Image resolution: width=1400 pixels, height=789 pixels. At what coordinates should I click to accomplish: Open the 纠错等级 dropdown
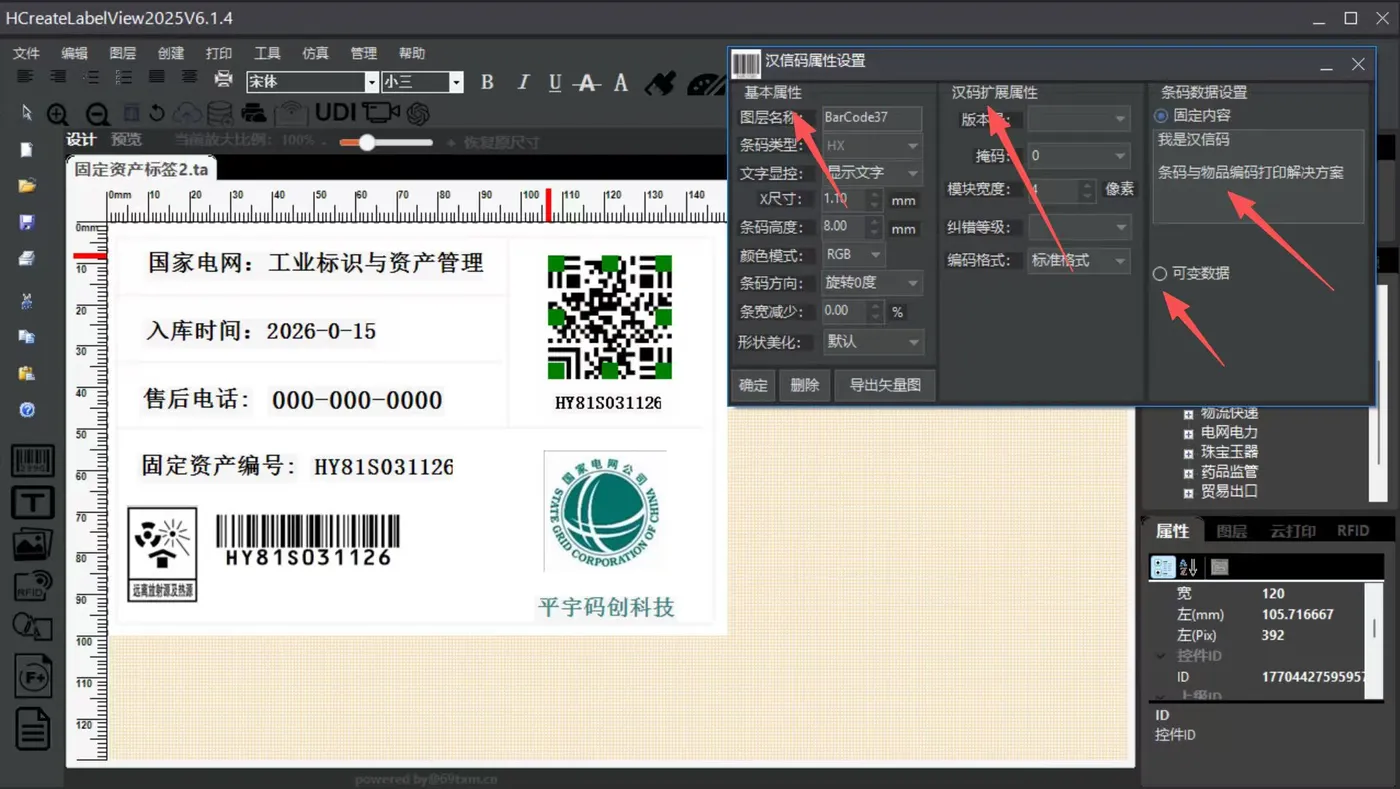point(1079,228)
